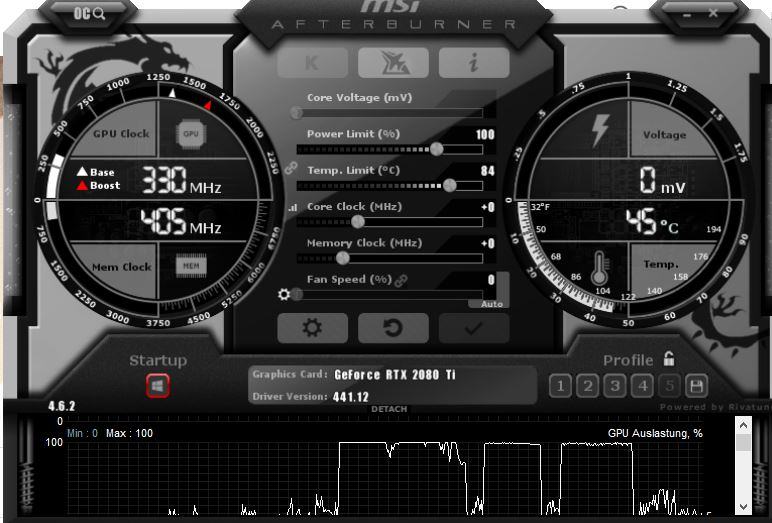Apply settings with the checkmark button
The height and width of the screenshot is (523, 772).
[474, 327]
